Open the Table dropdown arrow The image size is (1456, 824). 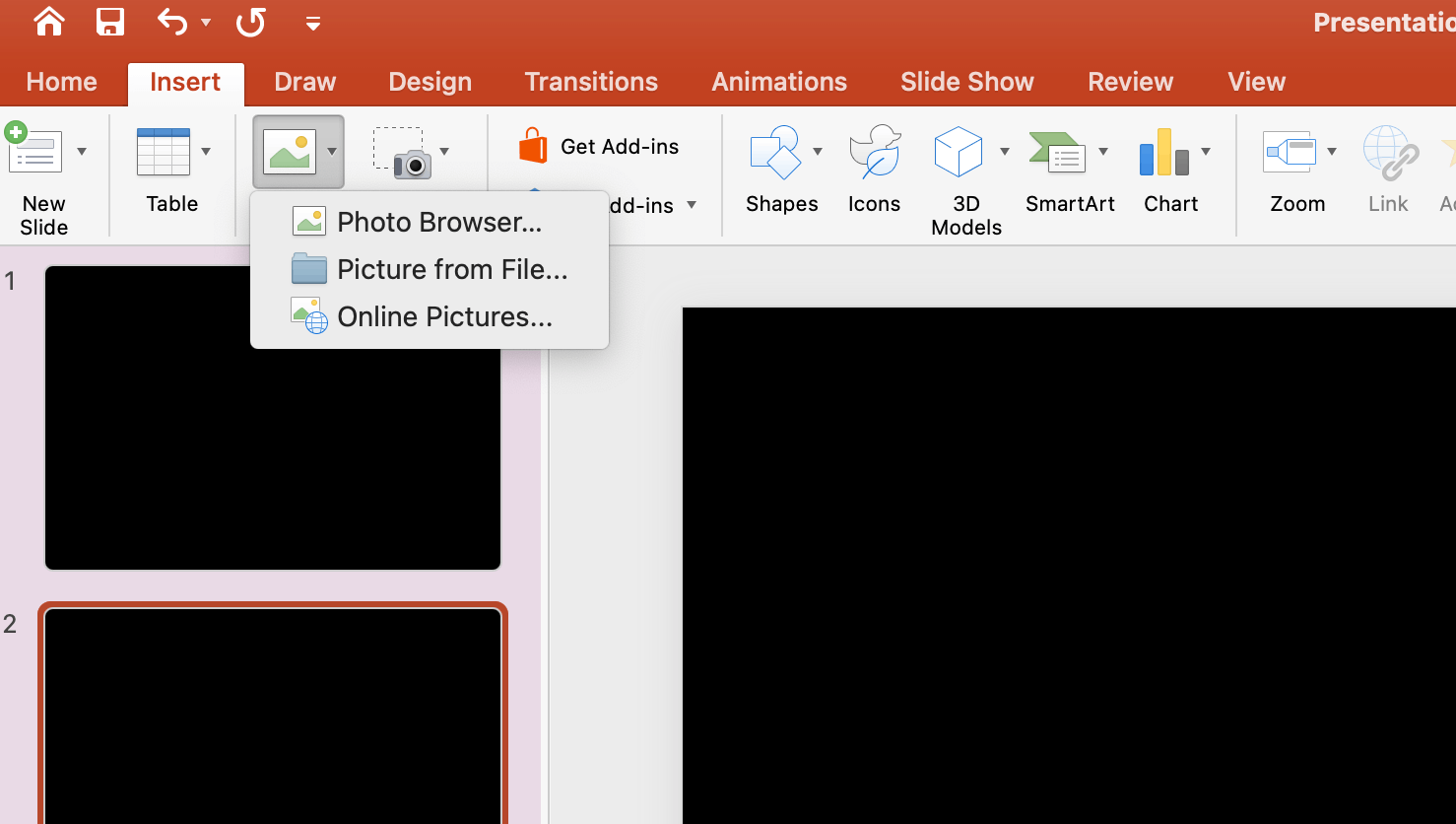pos(206,150)
